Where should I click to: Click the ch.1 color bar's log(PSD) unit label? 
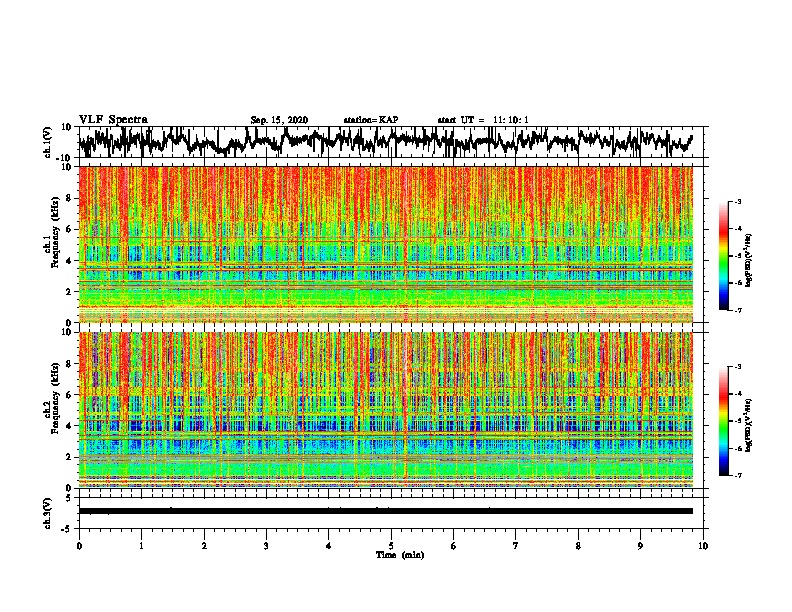[749, 260]
